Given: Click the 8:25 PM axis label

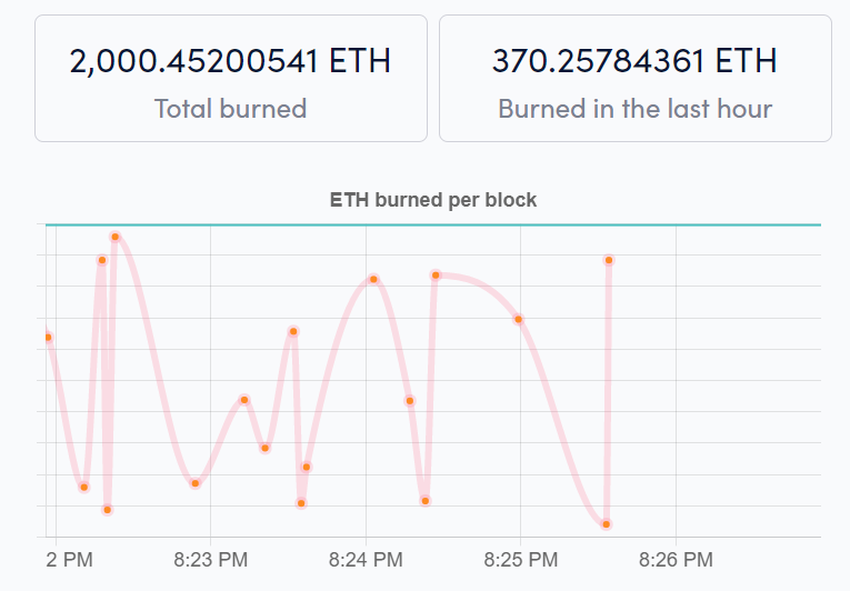Looking at the screenshot, I should coord(521,560).
